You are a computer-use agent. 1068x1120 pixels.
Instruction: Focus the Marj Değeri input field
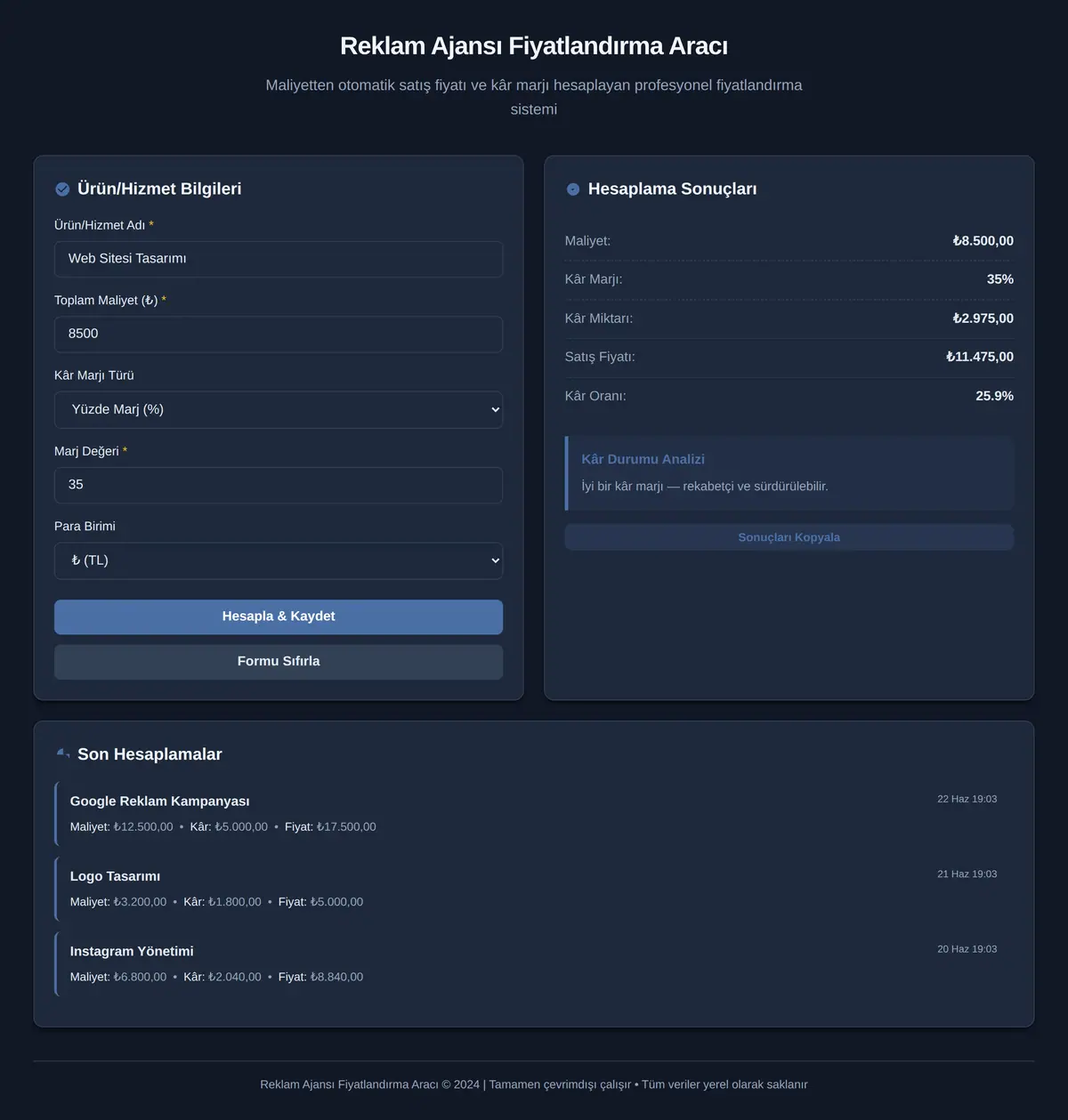point(279,486)
